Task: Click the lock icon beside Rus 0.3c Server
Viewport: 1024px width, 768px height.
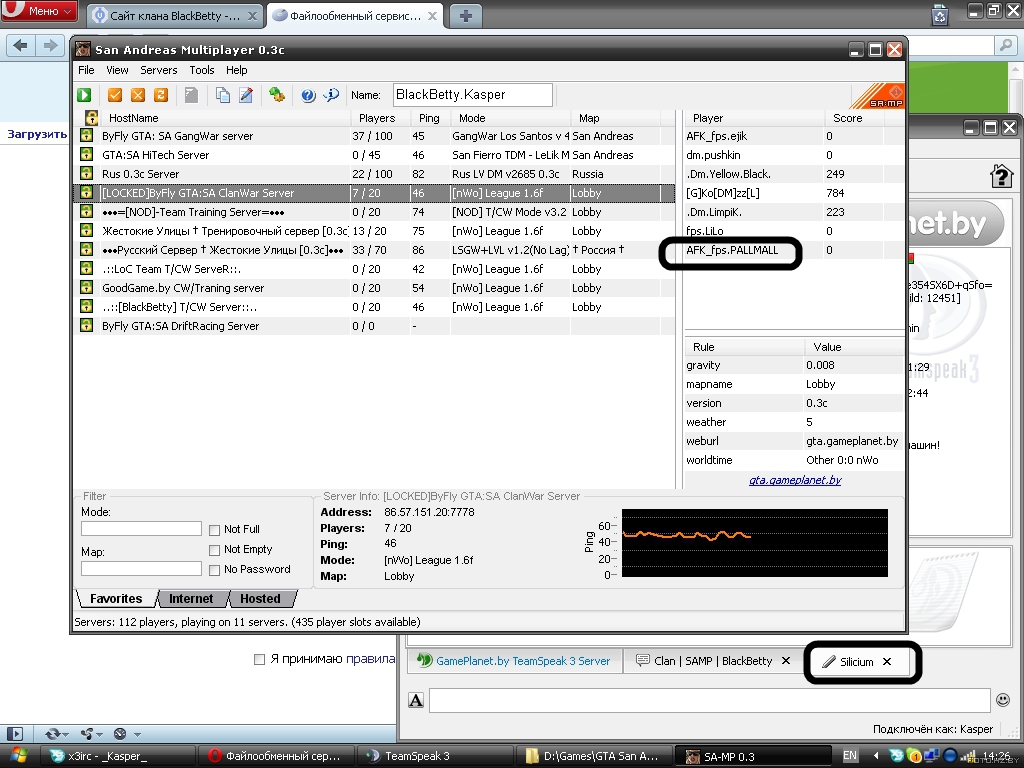Action: pyautogui.click(x=86, y=174)
